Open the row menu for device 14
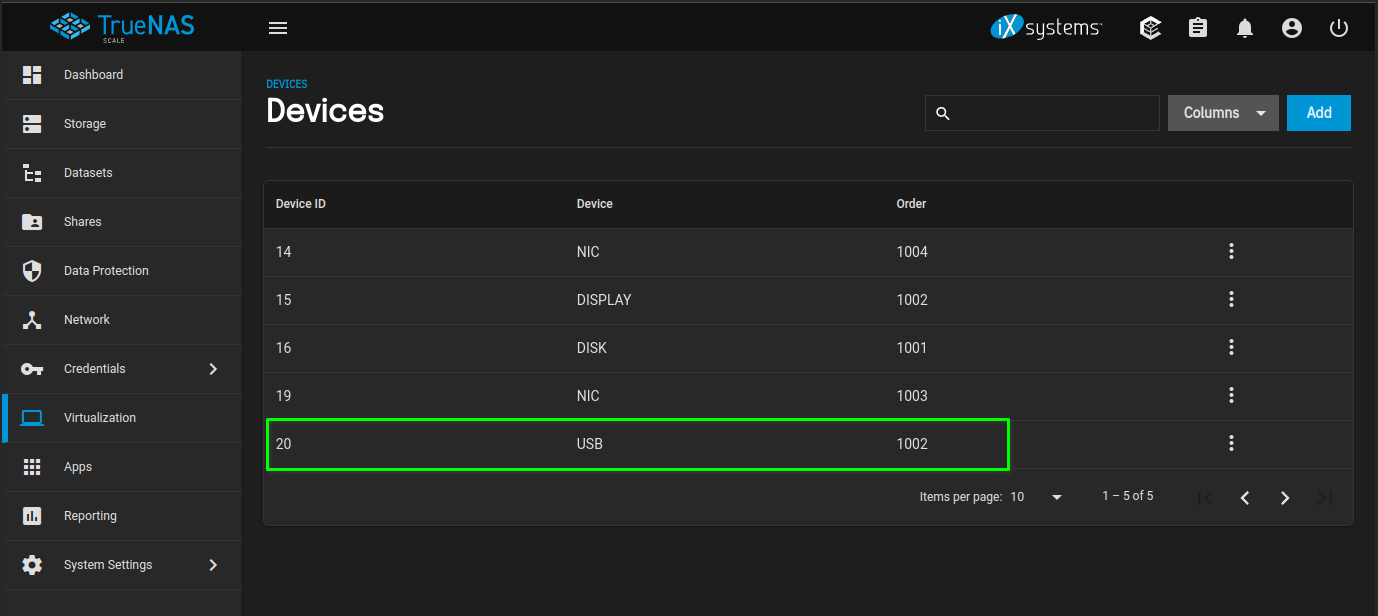 [1231, 251]
